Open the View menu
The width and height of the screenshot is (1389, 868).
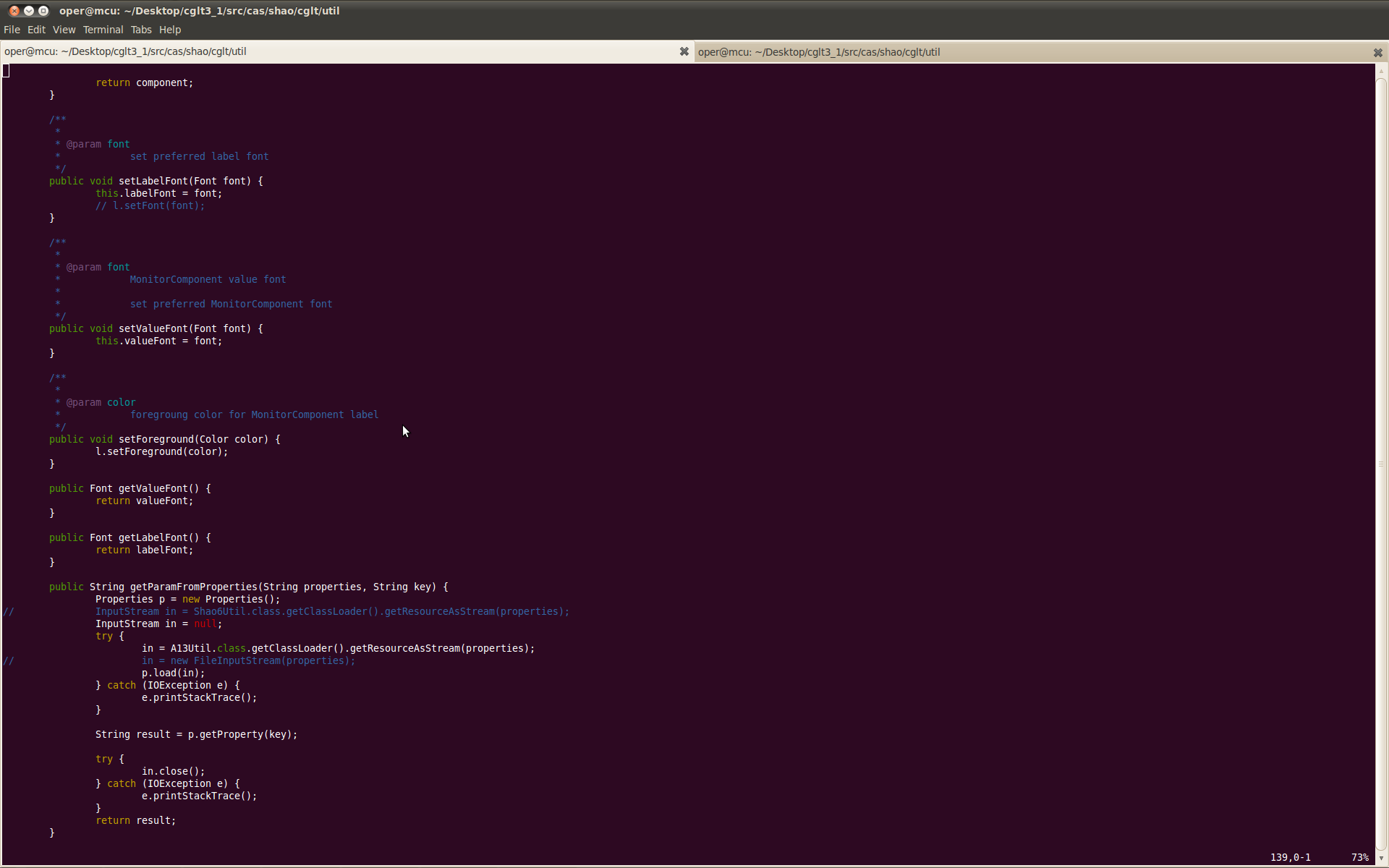[x=64, y=30]
